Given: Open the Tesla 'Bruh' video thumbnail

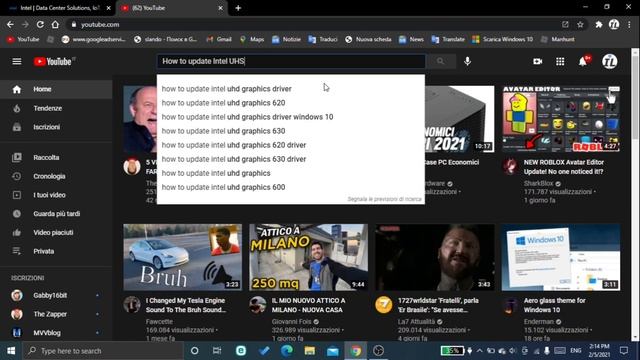Looking at the screenshot, I should 182,257.
